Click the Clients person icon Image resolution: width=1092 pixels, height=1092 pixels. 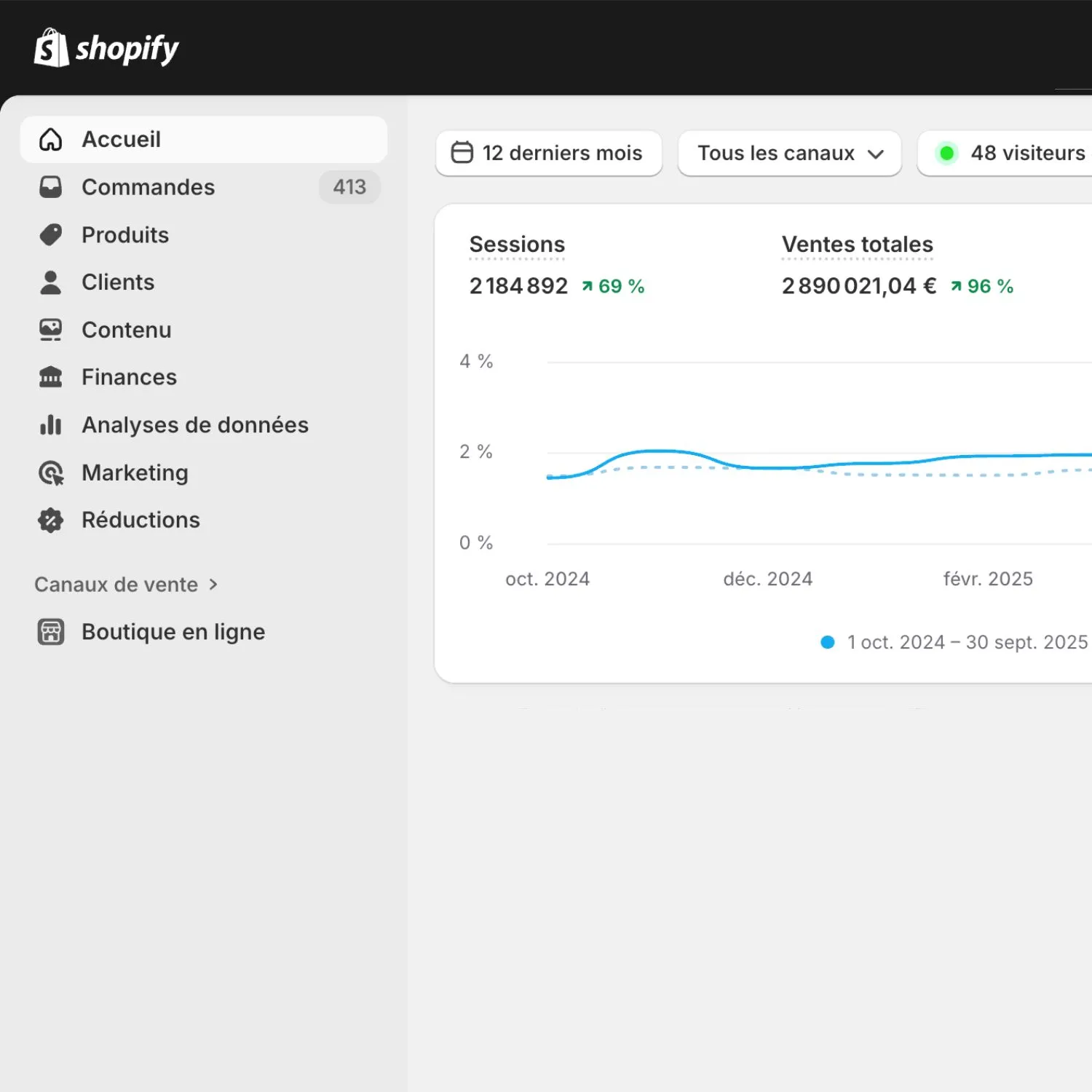50,282
